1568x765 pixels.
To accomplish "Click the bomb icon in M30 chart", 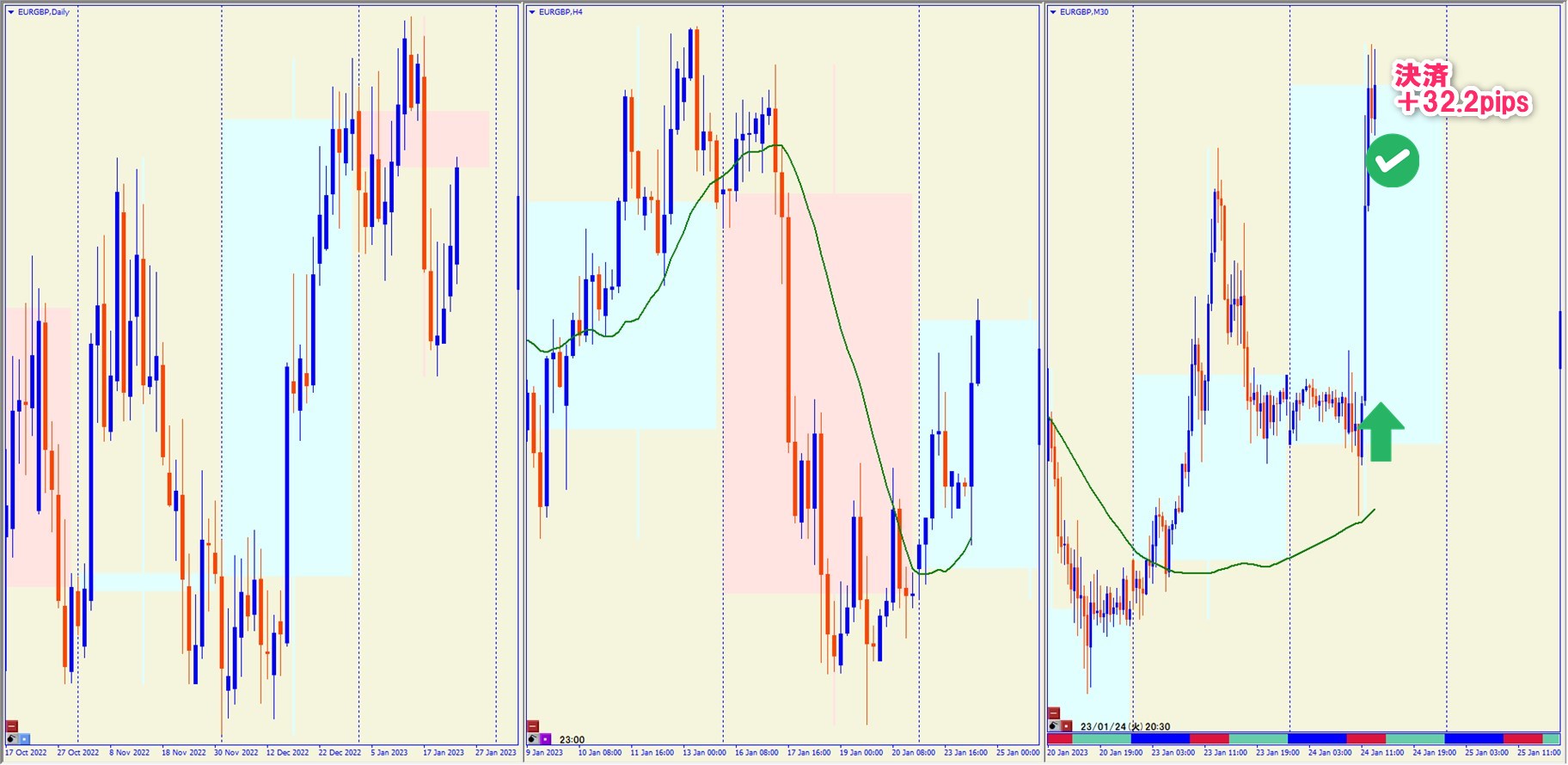I will tap(1054, 726).
